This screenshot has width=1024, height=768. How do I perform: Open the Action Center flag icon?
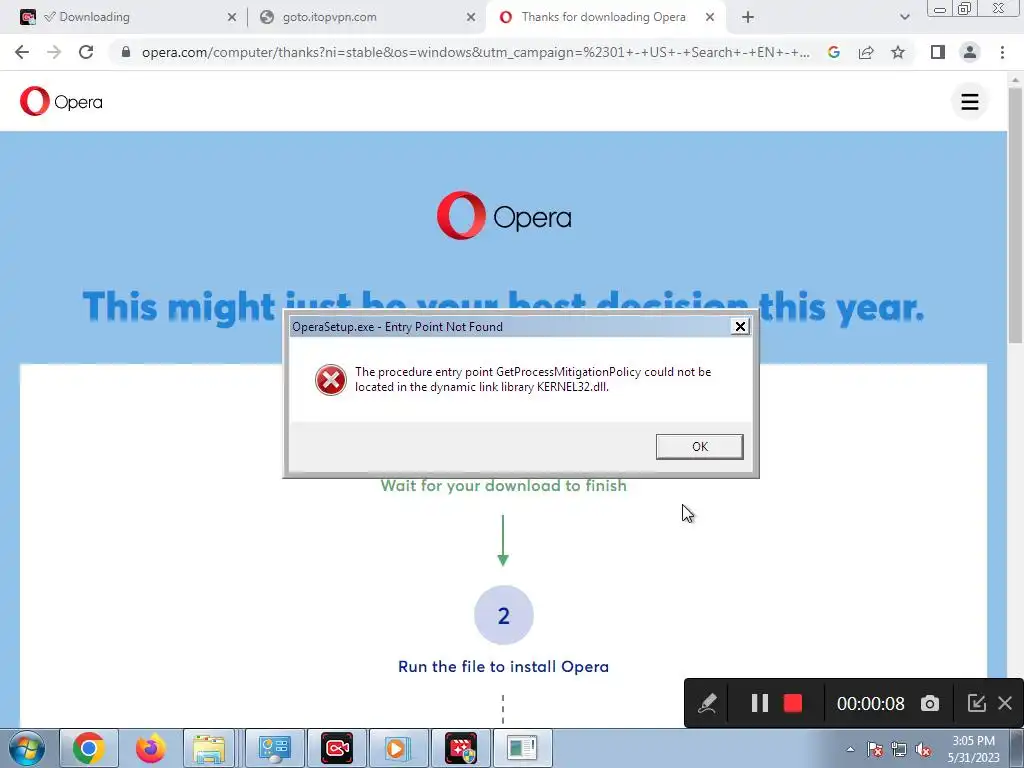[x=875, y=749]
